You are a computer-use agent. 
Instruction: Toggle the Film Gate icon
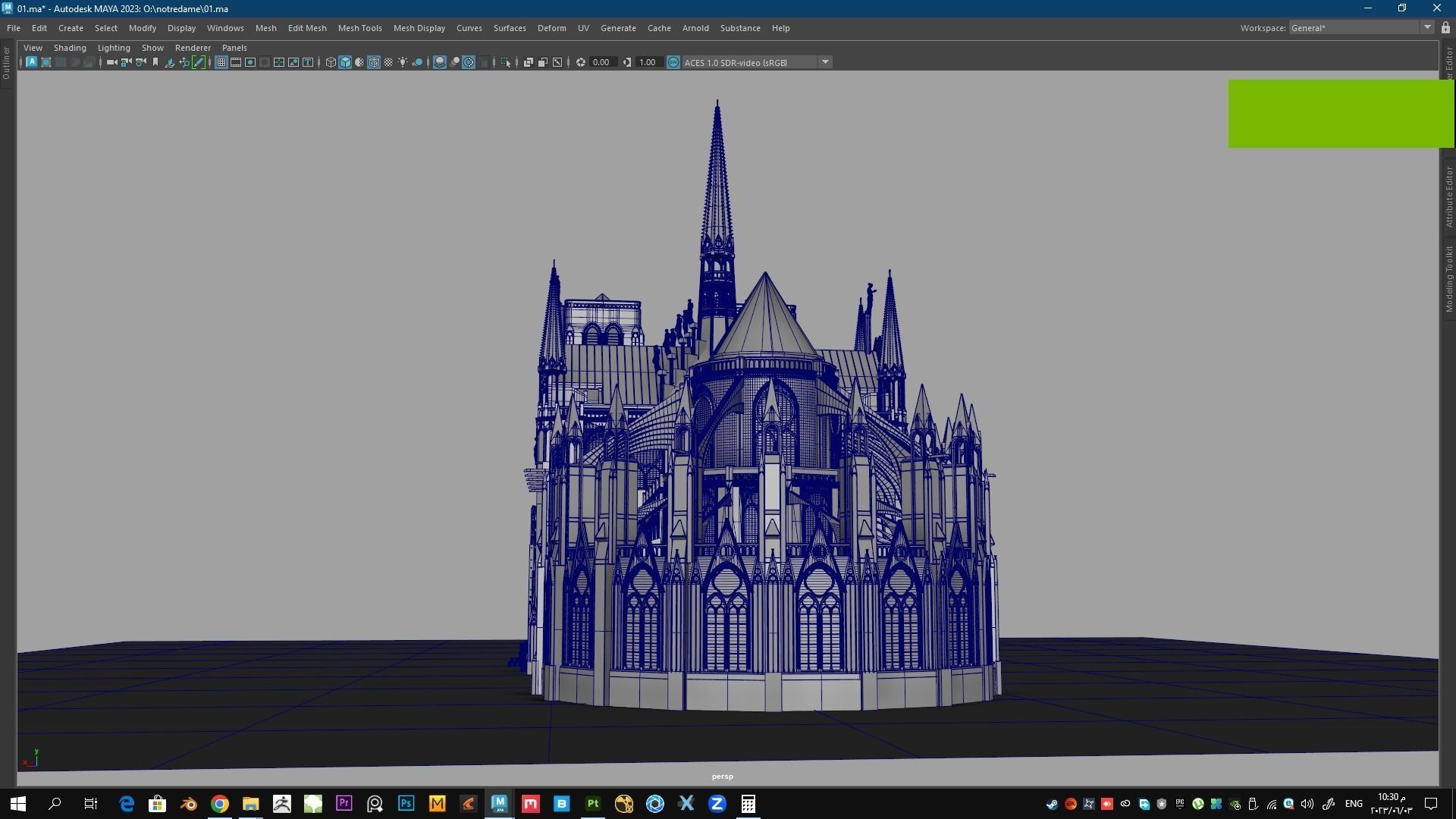[236, 62]
